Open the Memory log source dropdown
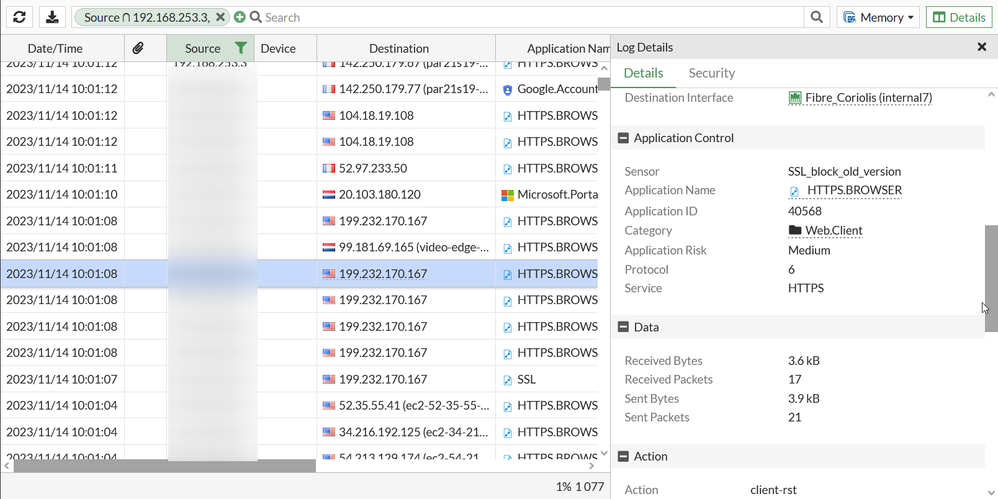This screenshot has width=998, height=499. click(x=877, y=17)
